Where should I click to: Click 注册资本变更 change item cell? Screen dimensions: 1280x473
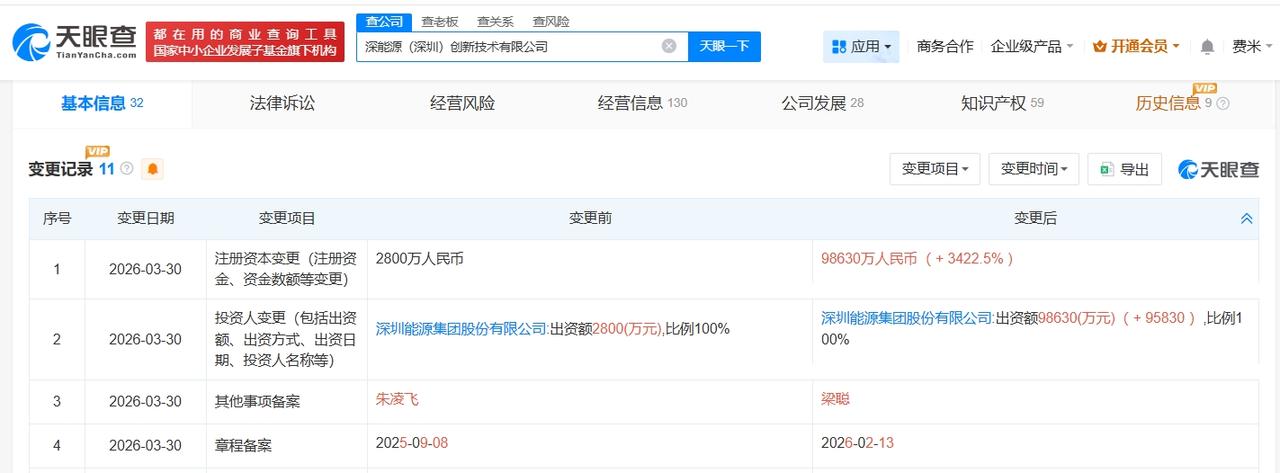pos(286,268)
